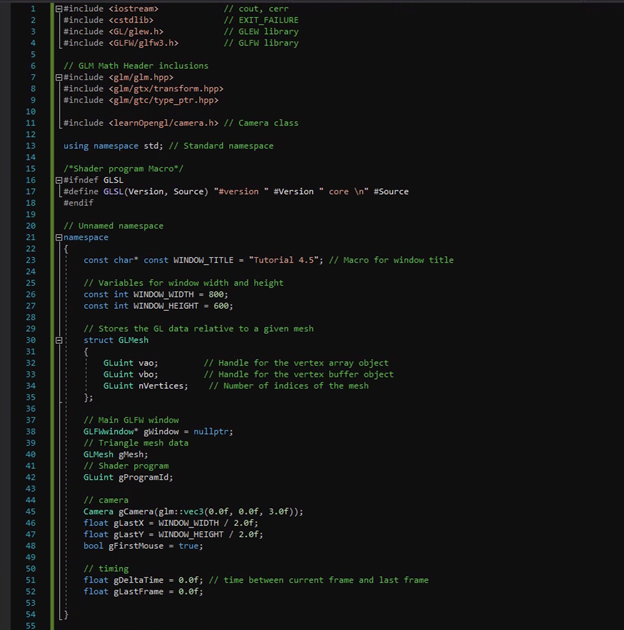
Task: Click the '// timing' comment
Action: click(106, 569)
